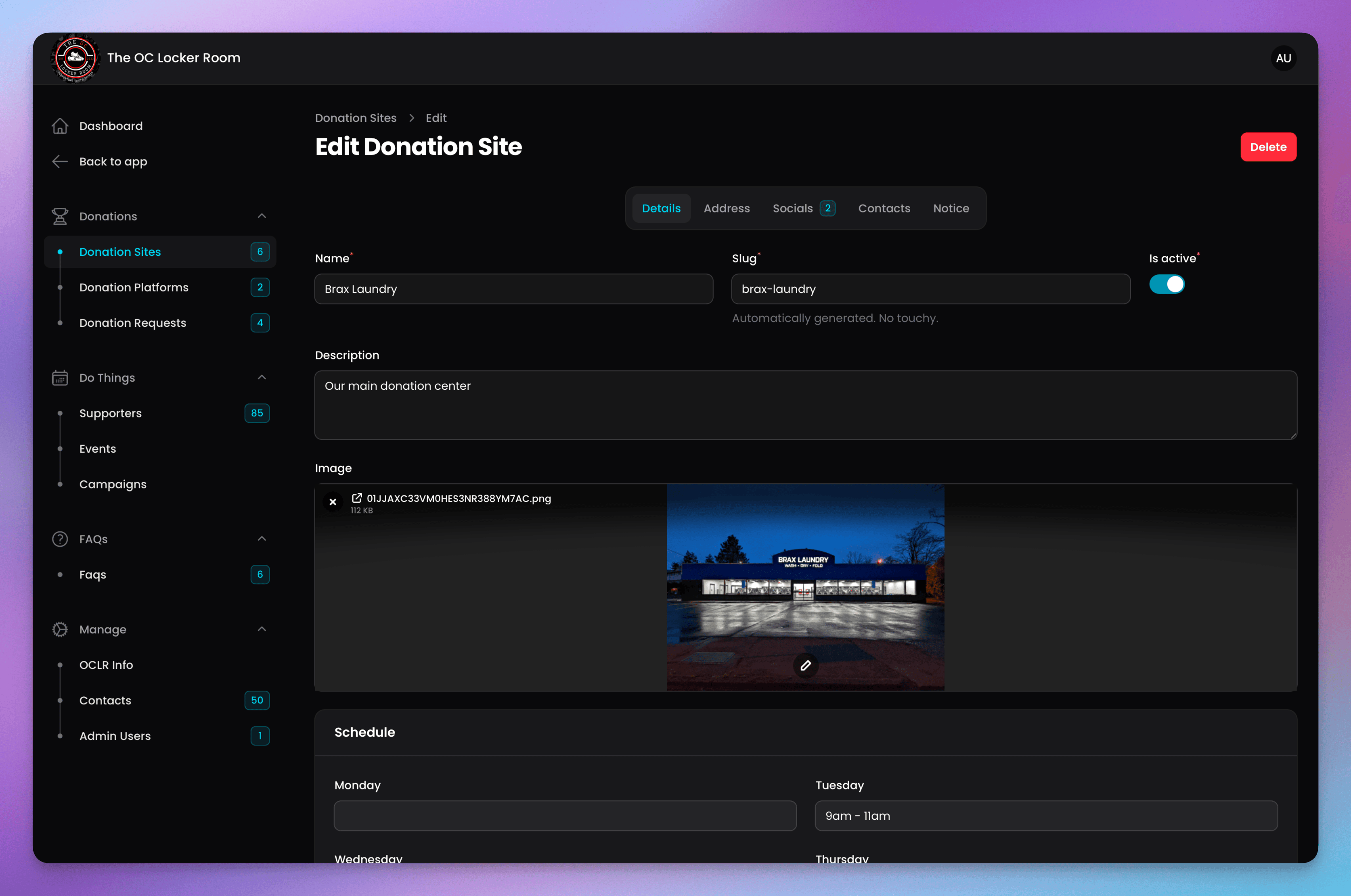Click the Slug input field
The height and width of the screenshot is (896, 1351).
tap(930, 288)
